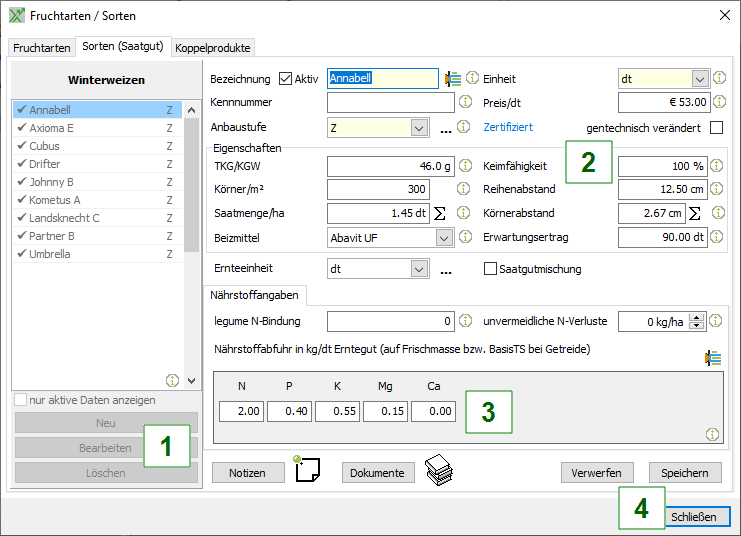Select Landsknecht C in variety list
This screenshot has height=536, width=741.
click(x=65, y=218)
